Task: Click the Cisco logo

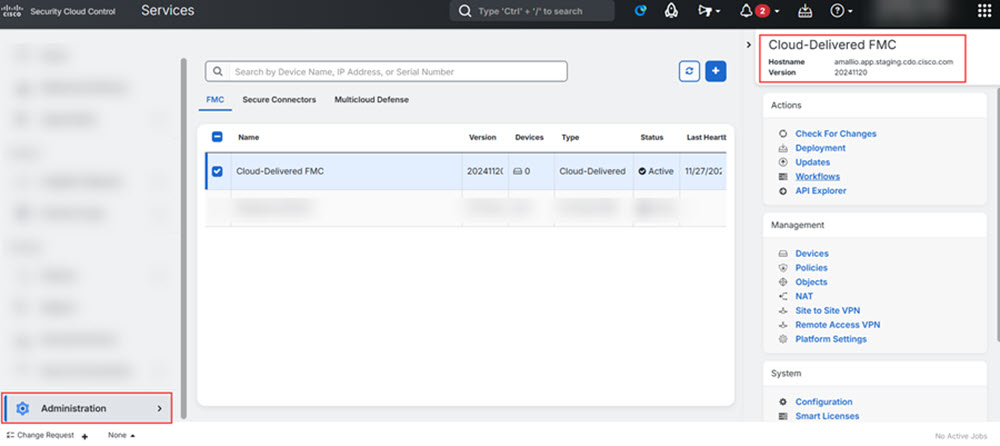Action: click(13, 11)
